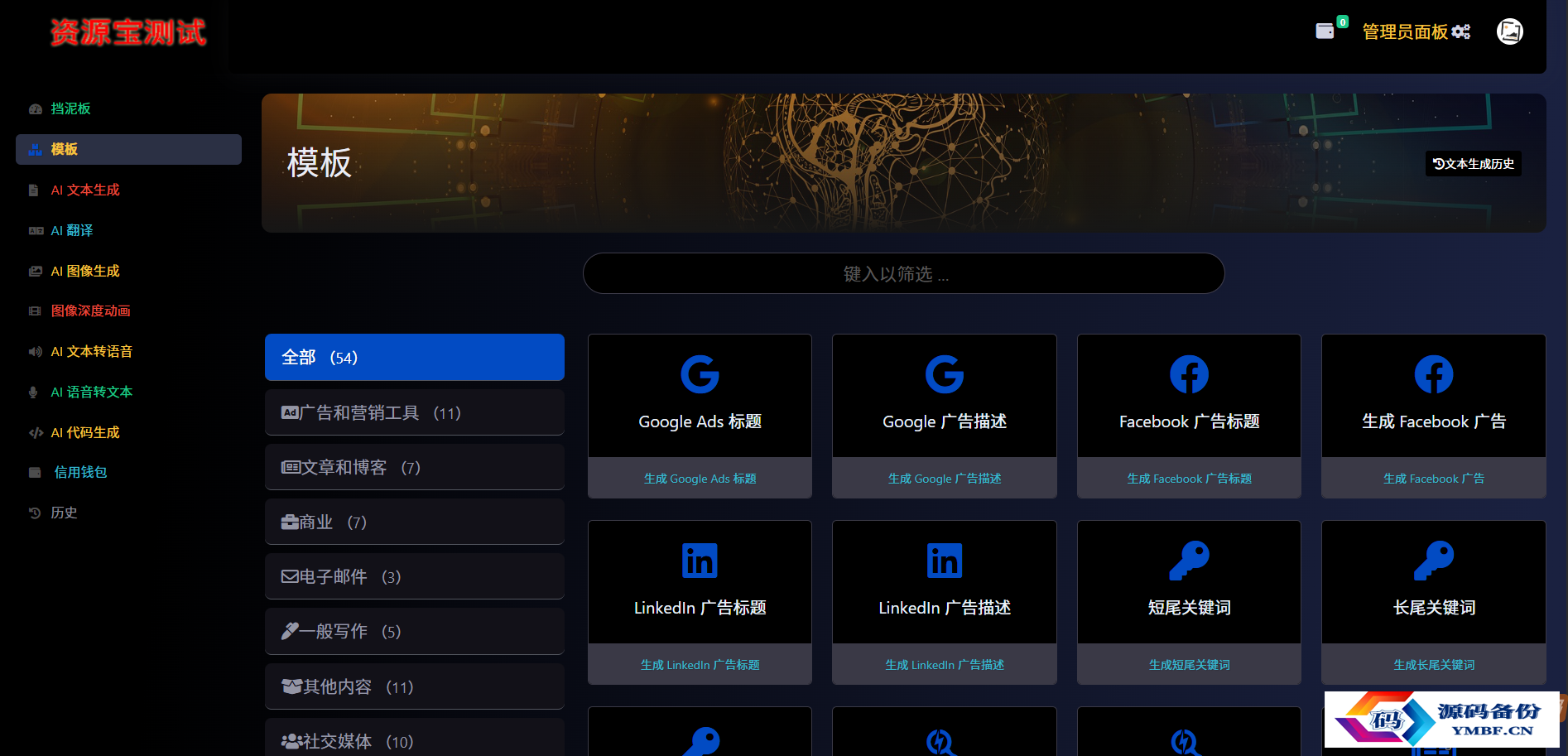
Task: Click the document icon beside AI 文本生成
Action: [34, 190]
